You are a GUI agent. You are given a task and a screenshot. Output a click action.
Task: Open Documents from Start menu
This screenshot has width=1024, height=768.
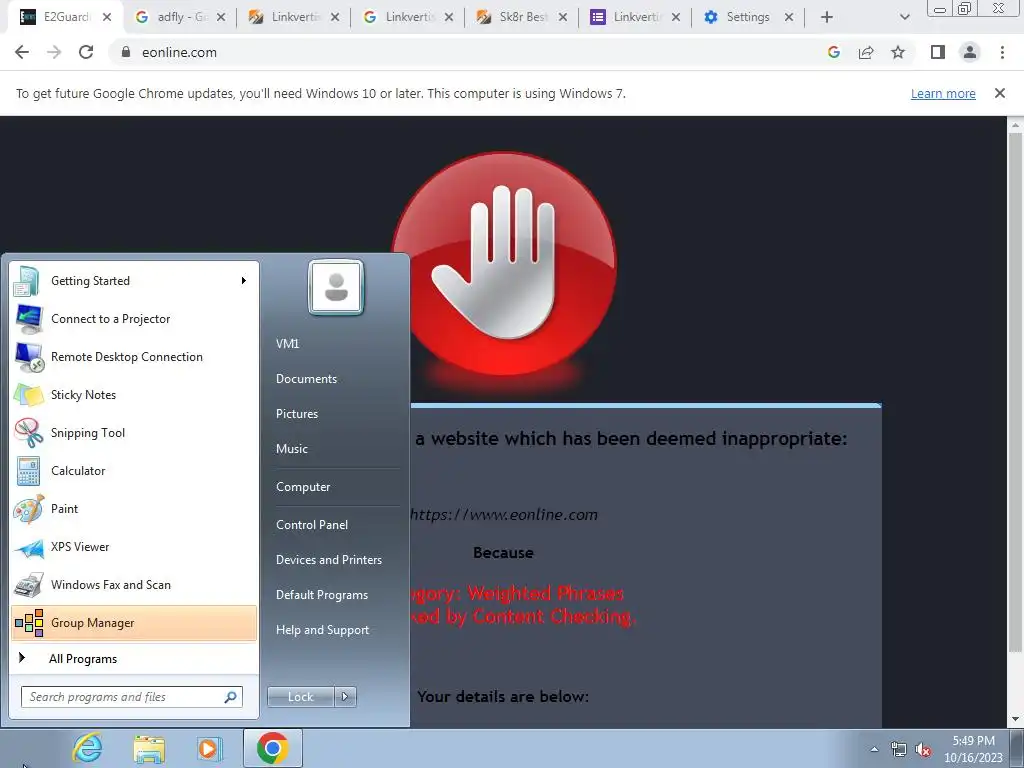(x=306, y=379)
